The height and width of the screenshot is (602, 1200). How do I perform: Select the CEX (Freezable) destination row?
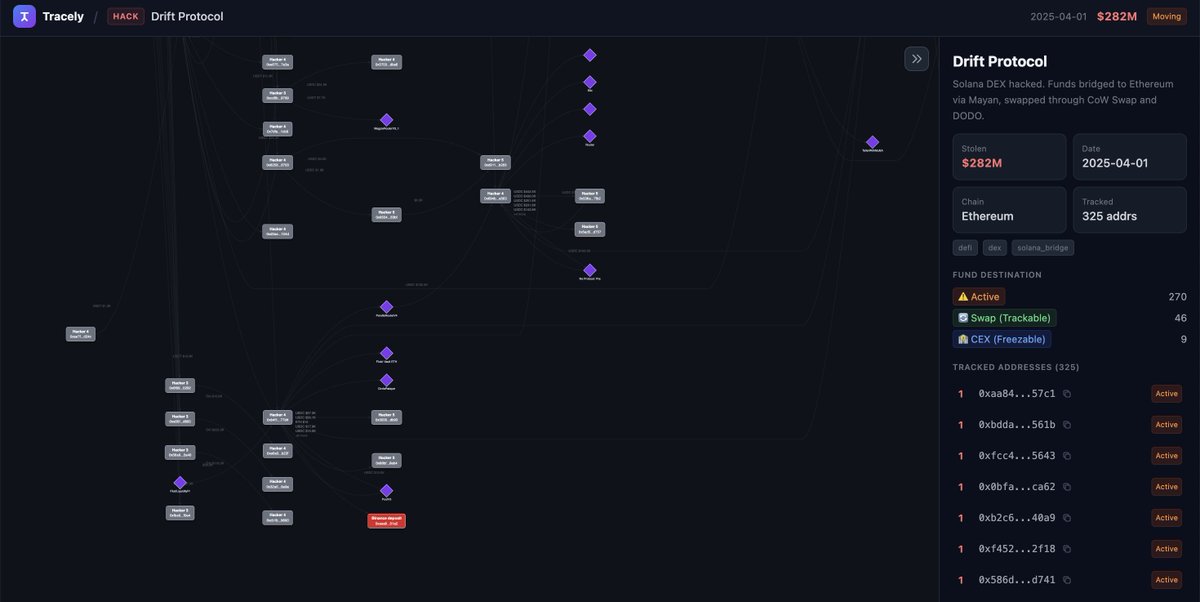click(1069, 339)
